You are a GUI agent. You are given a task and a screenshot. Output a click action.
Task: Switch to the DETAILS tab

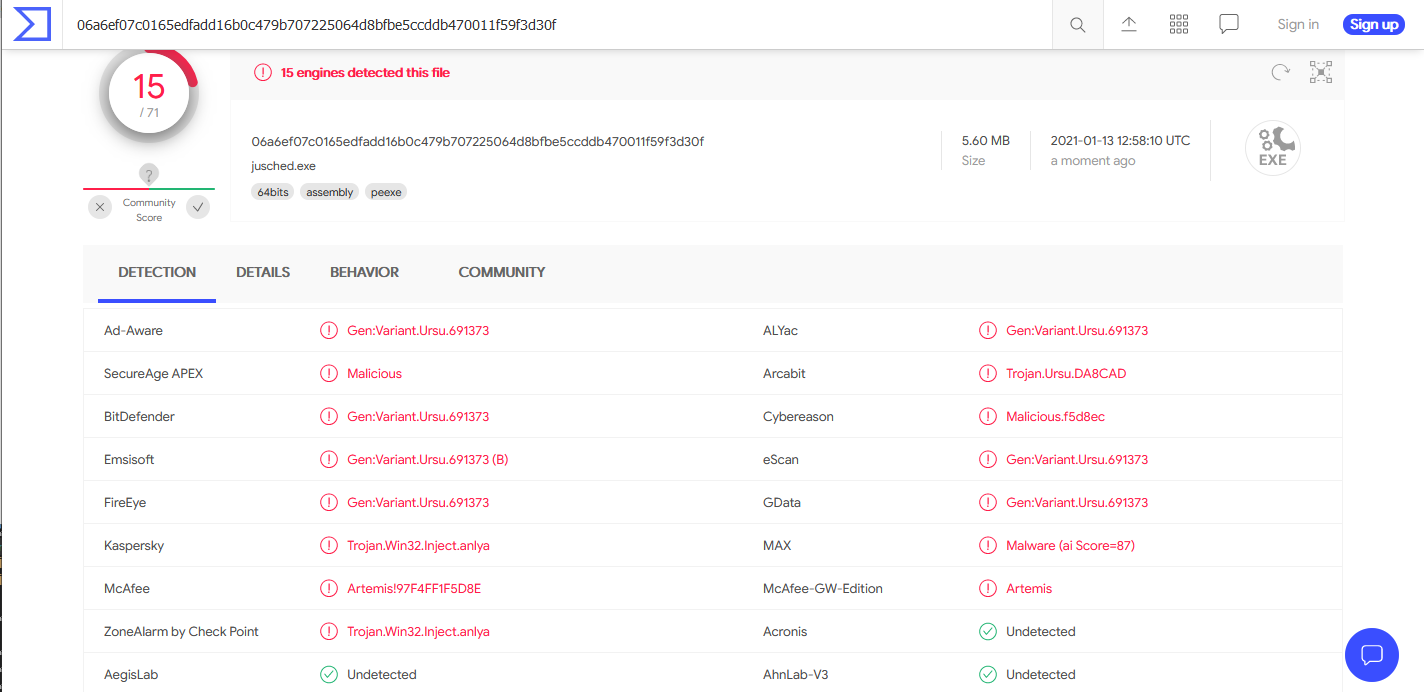click(x=263, y=272)
